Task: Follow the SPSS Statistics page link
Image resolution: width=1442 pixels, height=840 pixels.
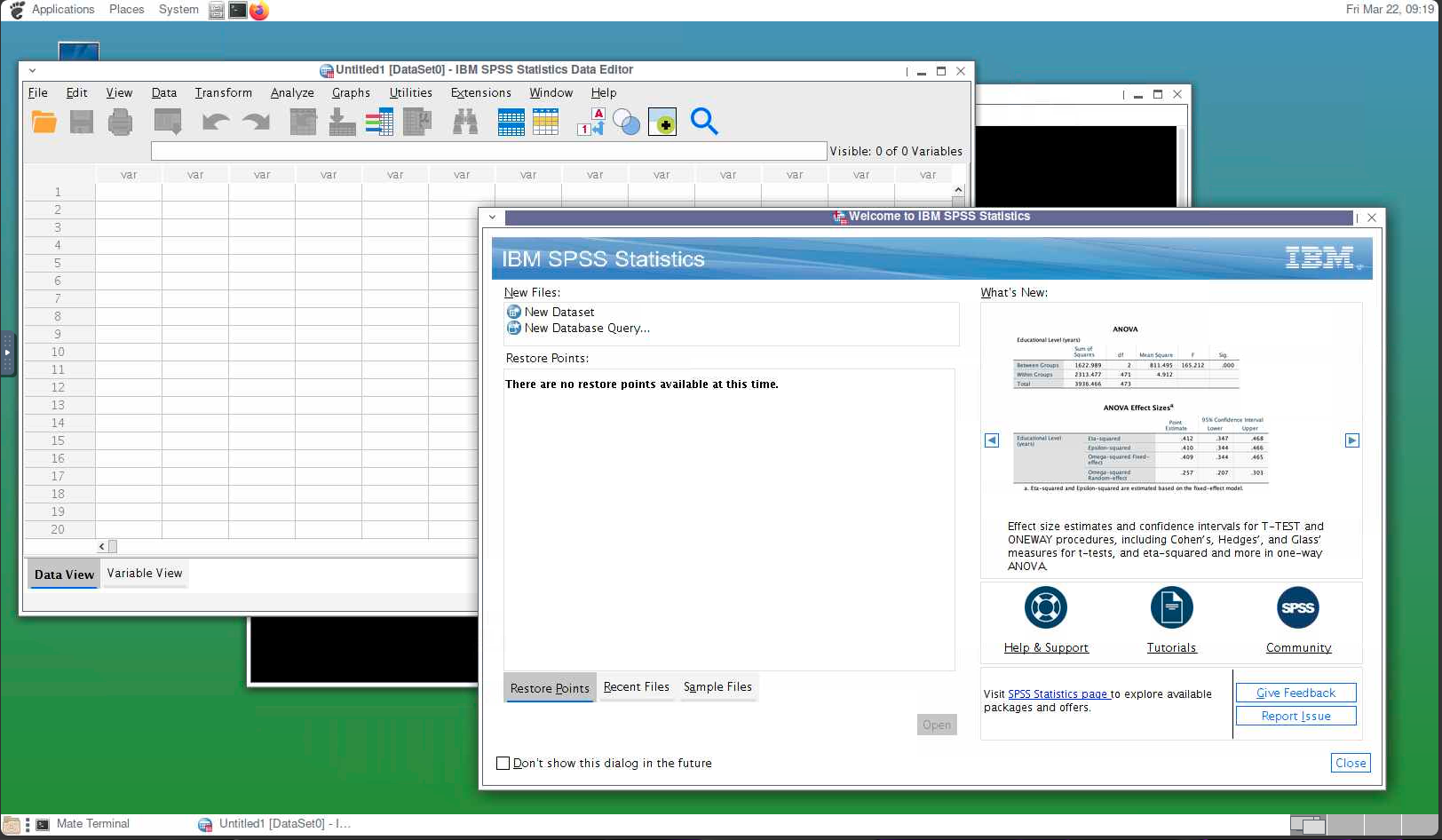Action: coord(1058,694)
